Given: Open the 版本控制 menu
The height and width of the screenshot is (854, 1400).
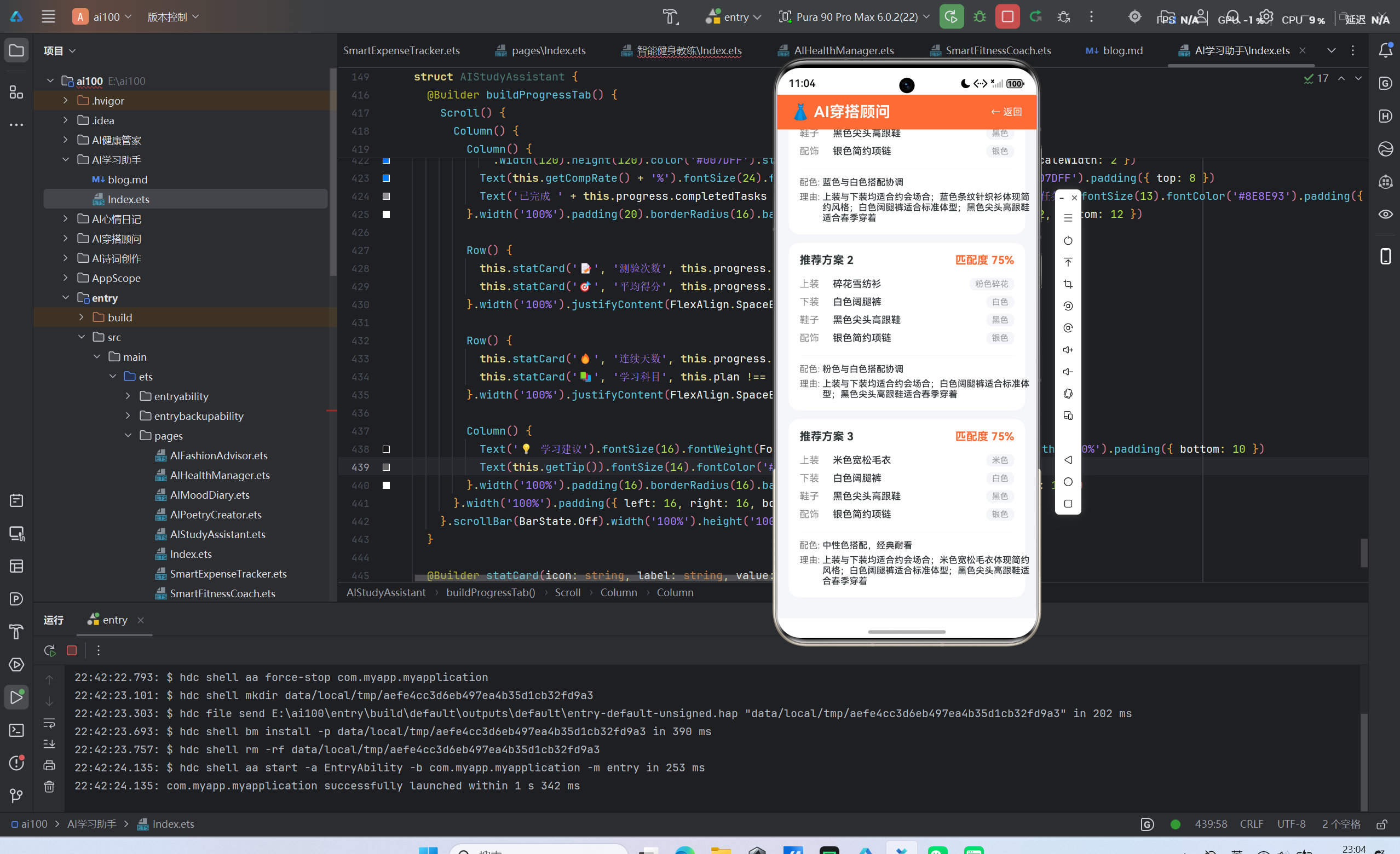Looking at the screenshot, I should pyautogui.click(x=172, y=16).
